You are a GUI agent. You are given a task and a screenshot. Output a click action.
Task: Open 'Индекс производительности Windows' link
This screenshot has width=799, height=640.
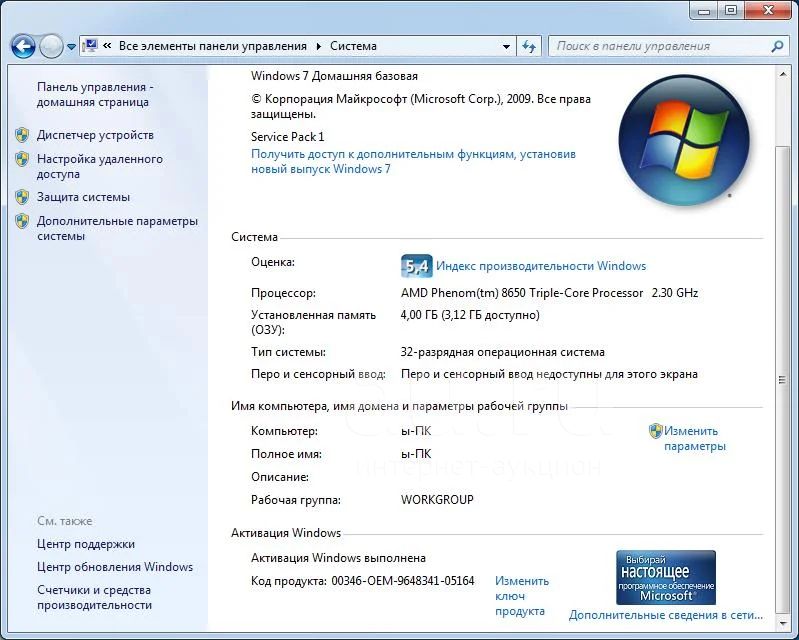coord(541,266)
